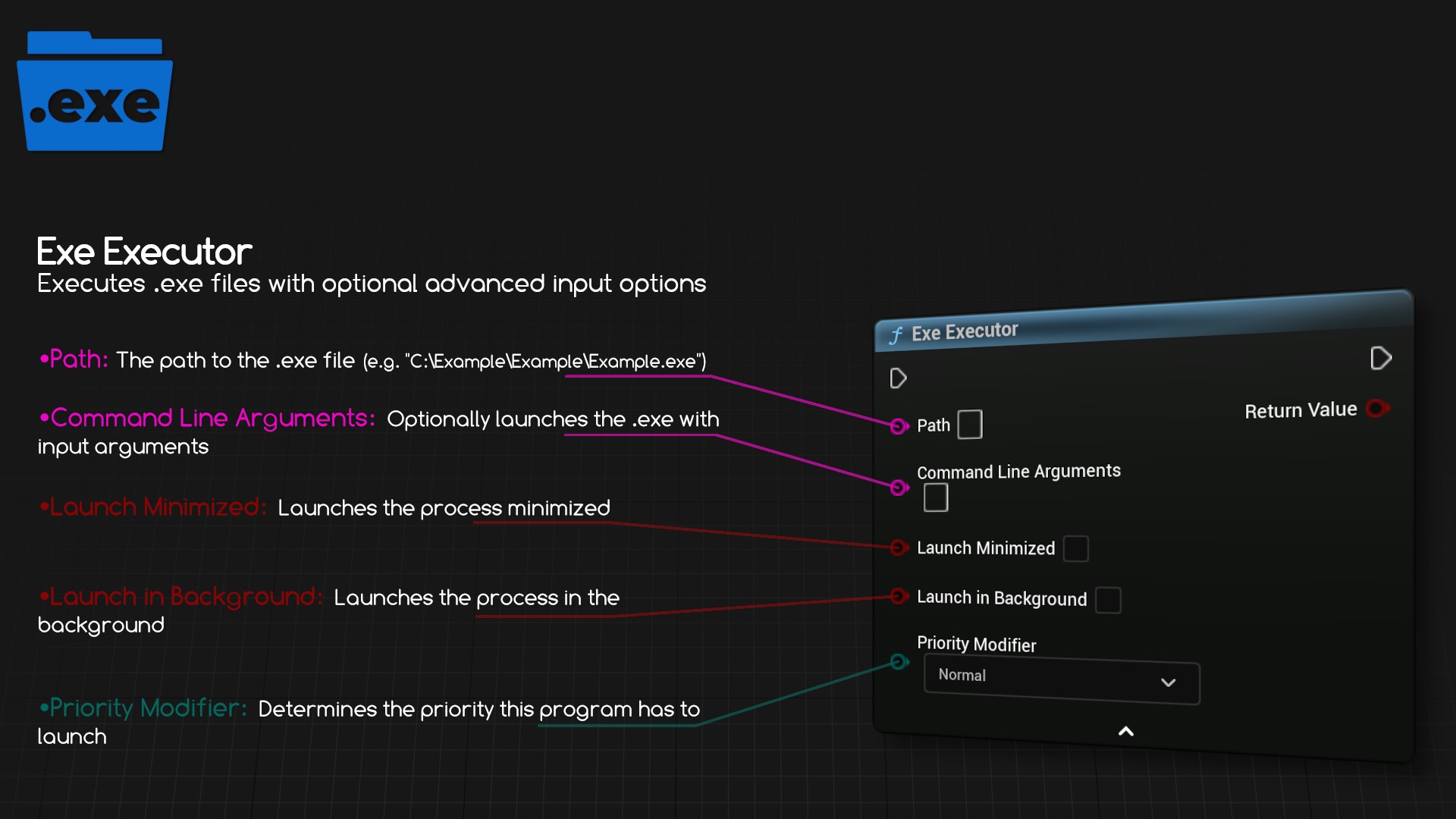Click the Command Line Arguments input pin

(899, 488)
